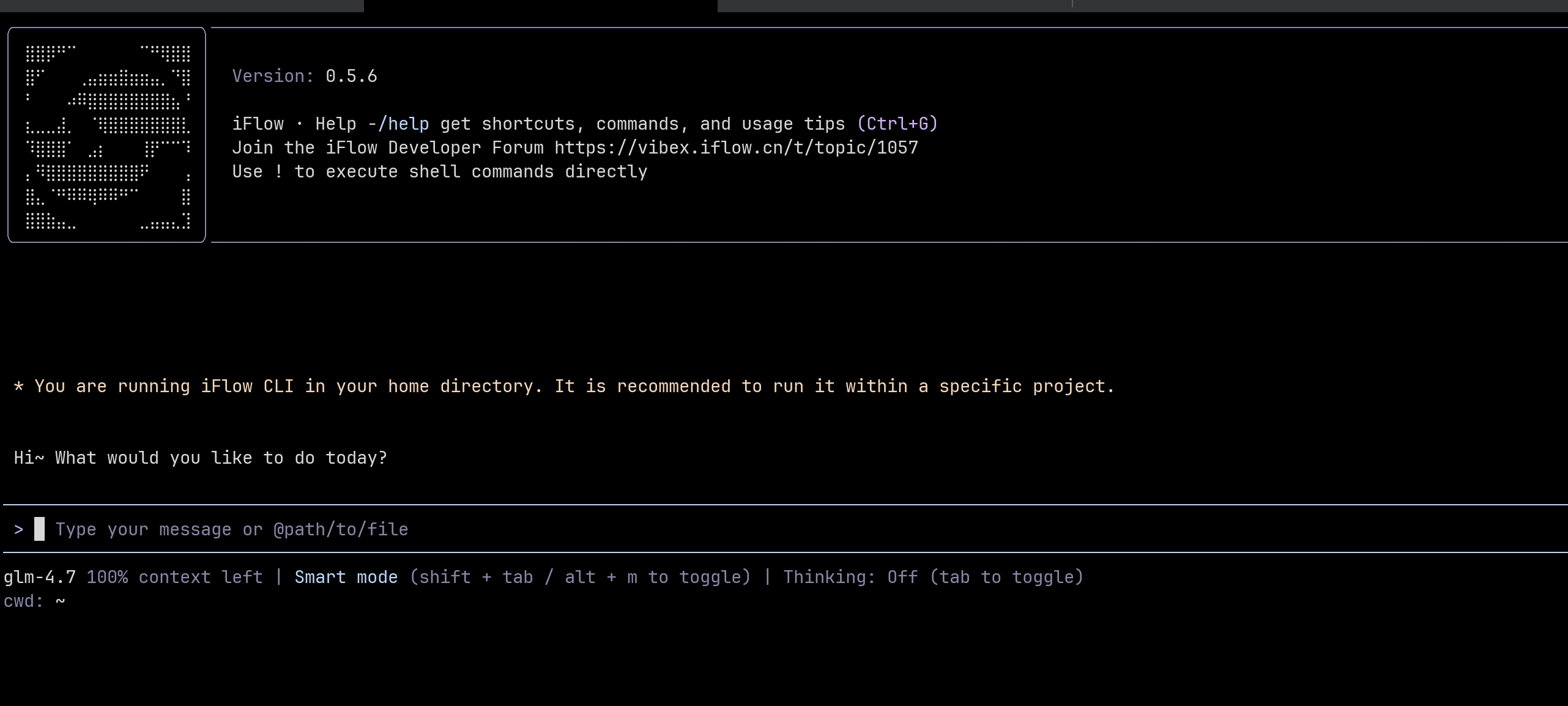Screen dimensions: 1568x706
Task: Switch to the third terminal tab
Action: [894, 6]
